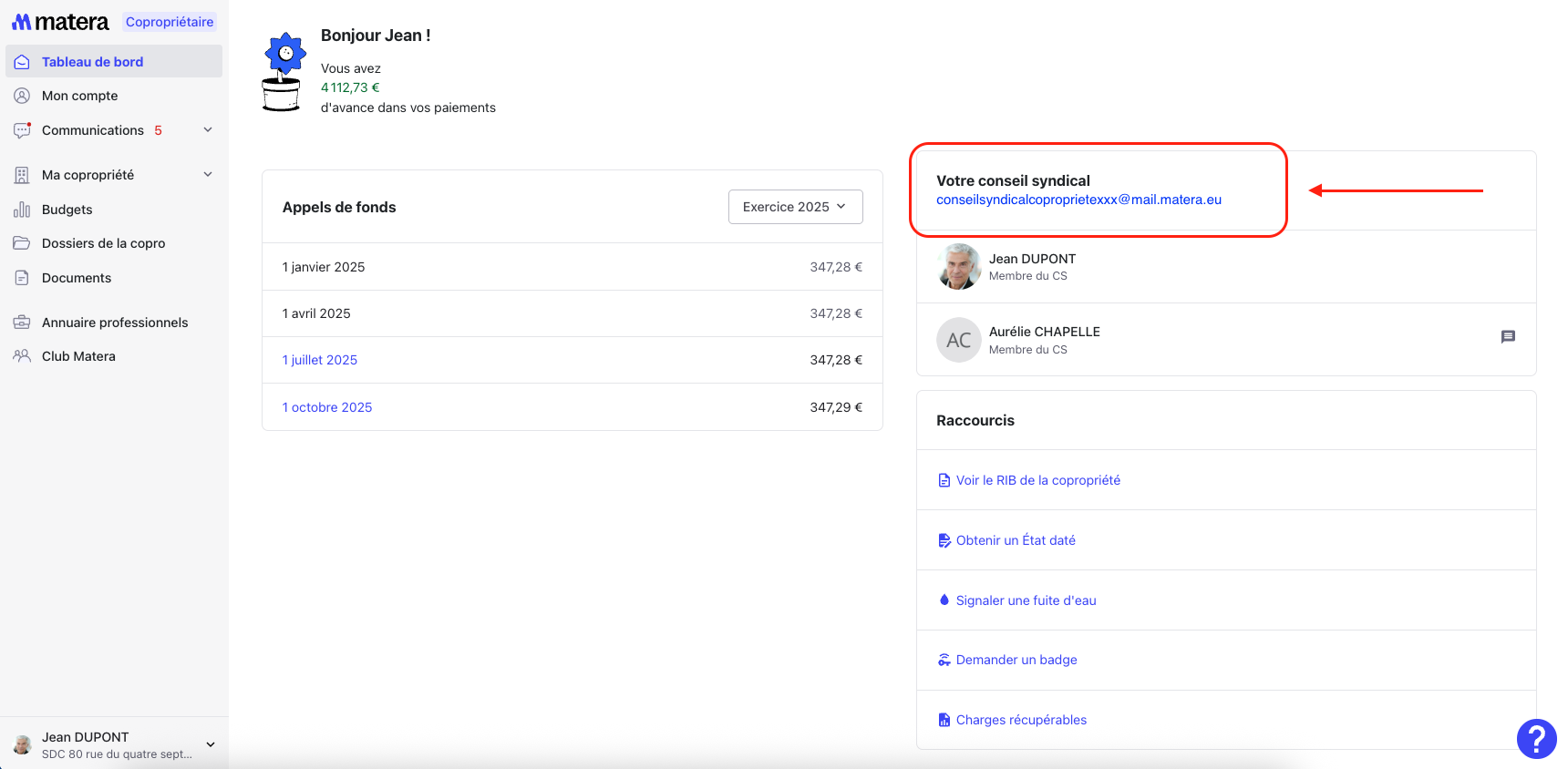Open the Documents menu item
The height and width of the screenshot is (769, 1568).
(x=77, y=278)
